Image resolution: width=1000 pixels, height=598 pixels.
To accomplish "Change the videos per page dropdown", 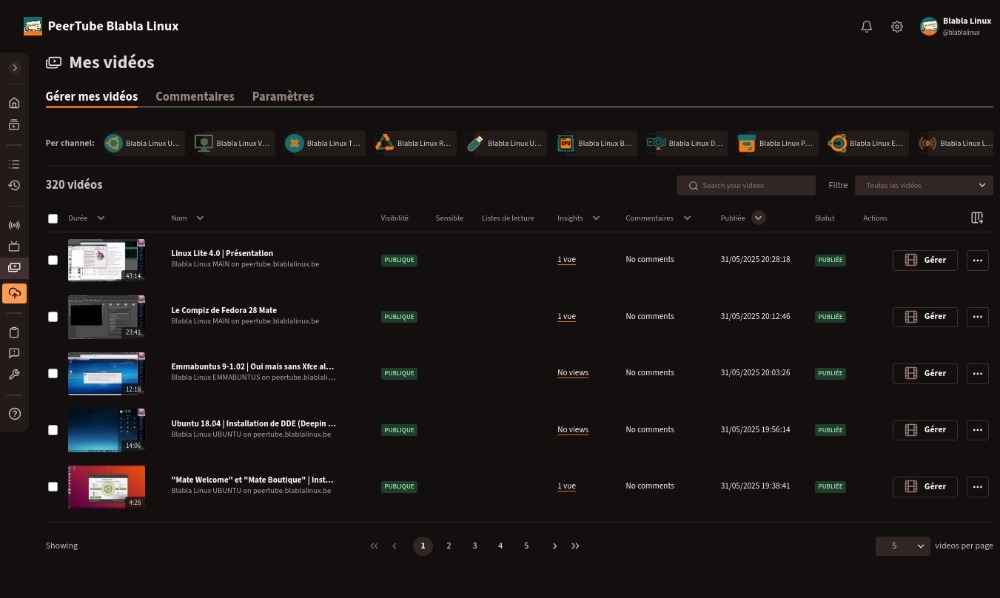I will click(902, 546).
